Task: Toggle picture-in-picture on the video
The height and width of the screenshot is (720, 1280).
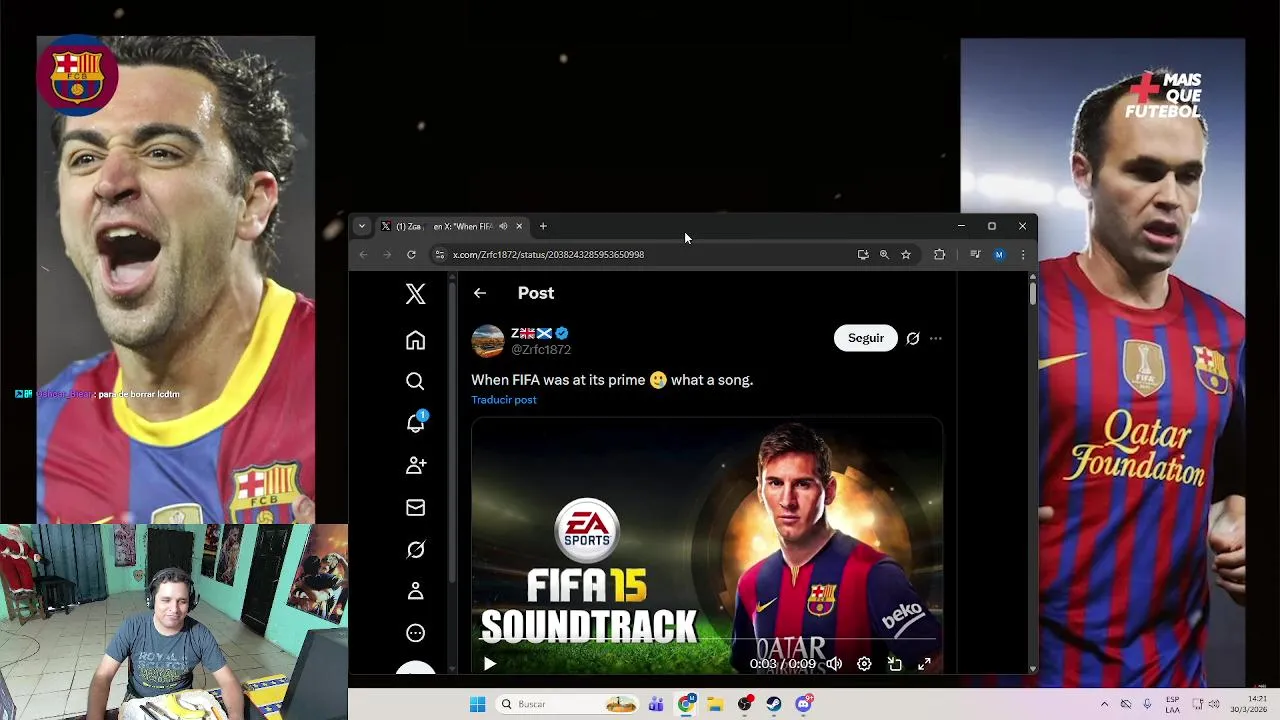Action: [895, 664]
